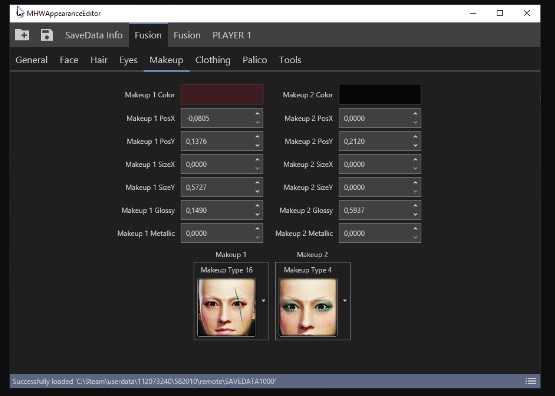555x396 pixels.
Task: Switch to the Eyes tab
Action: coord(128,60)
